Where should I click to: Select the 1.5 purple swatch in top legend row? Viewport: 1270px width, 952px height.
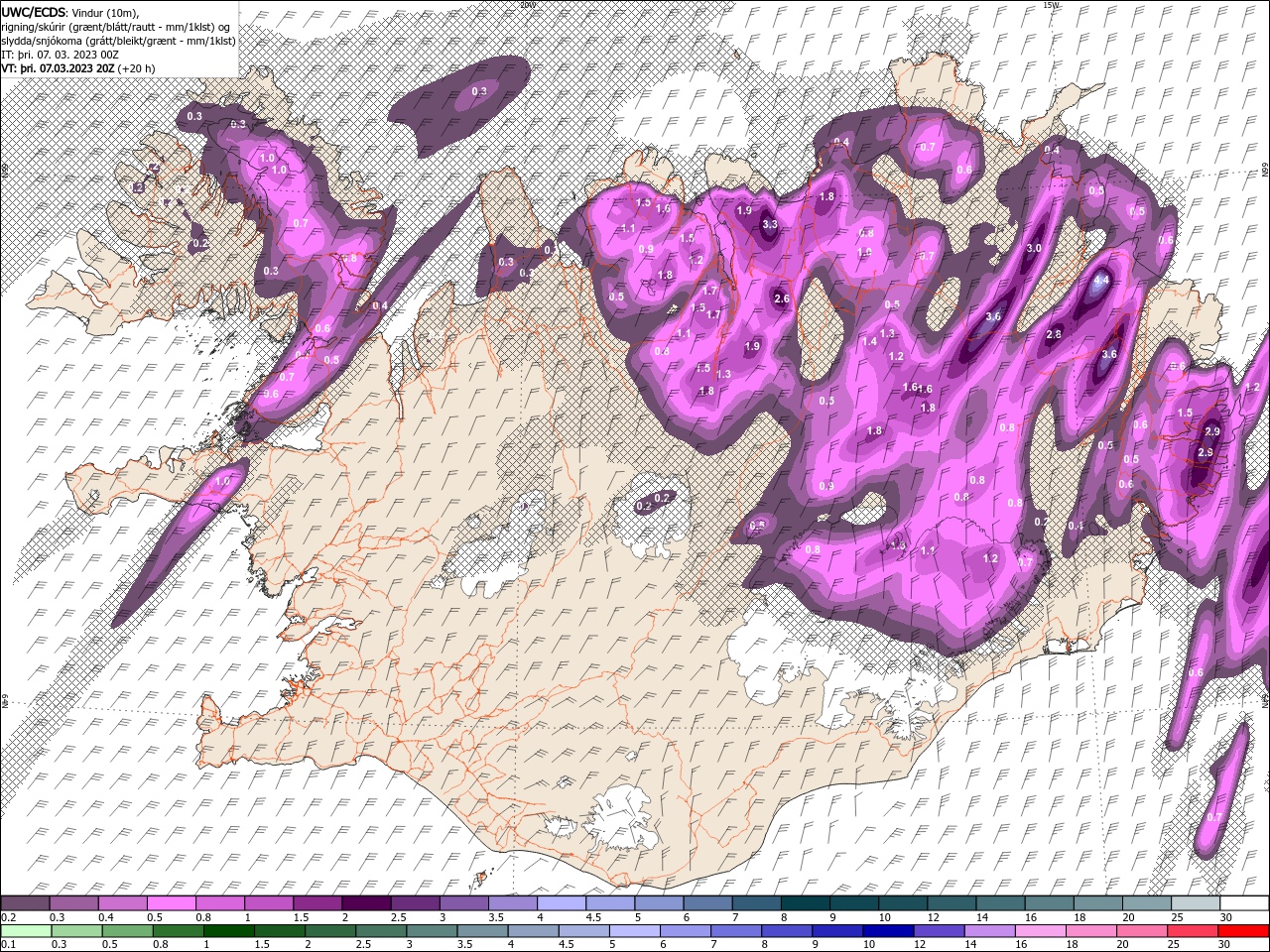[x=317, y=903]
